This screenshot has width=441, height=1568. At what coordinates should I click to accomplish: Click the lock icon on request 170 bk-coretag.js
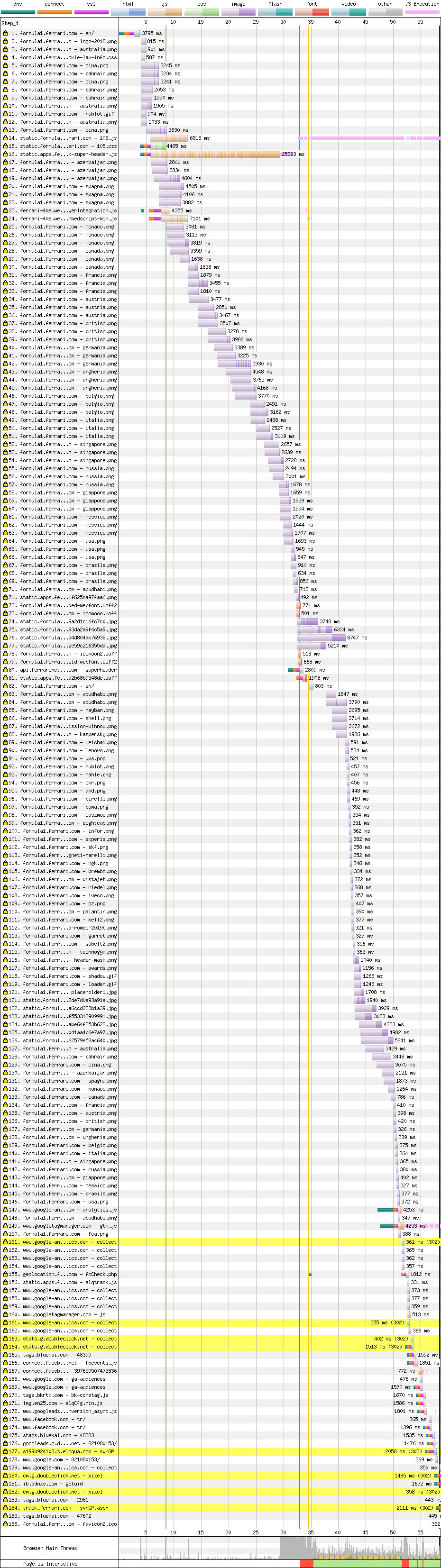[6, 1395]
